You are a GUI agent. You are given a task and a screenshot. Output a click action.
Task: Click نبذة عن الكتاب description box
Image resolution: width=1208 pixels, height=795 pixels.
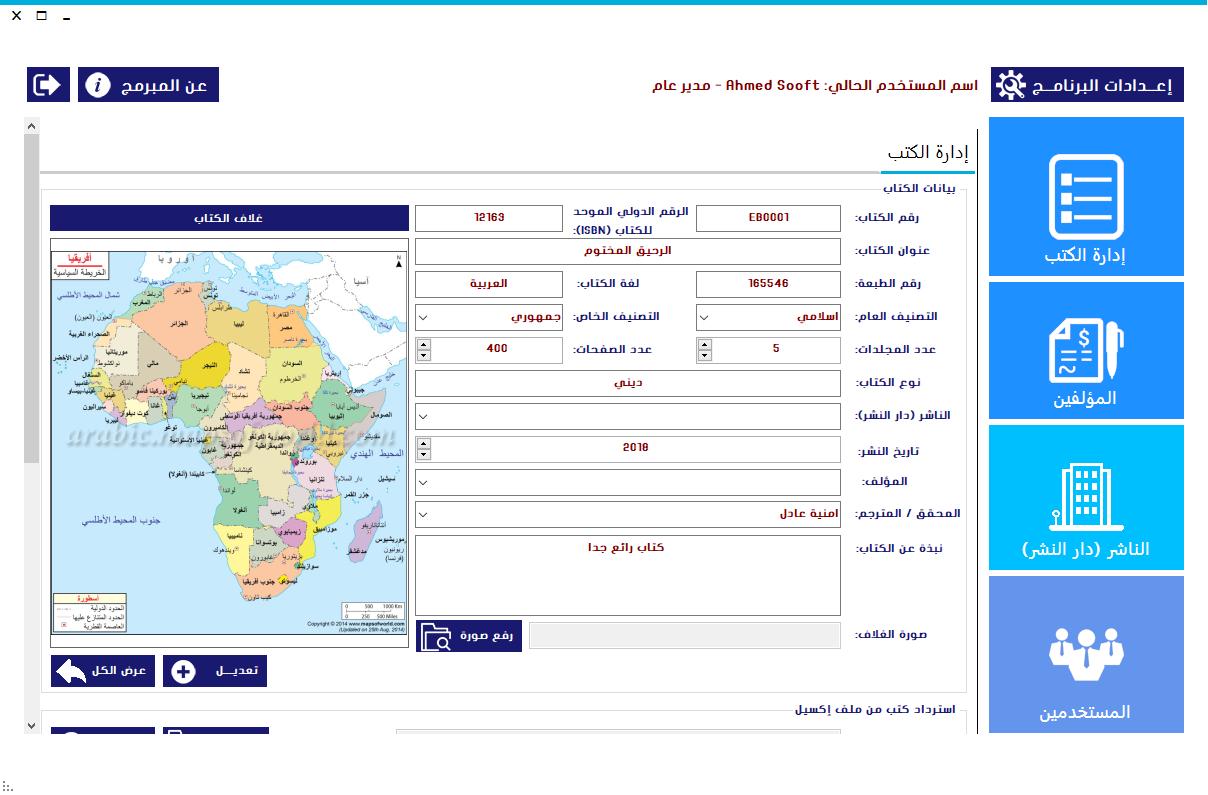pos(628,575)
